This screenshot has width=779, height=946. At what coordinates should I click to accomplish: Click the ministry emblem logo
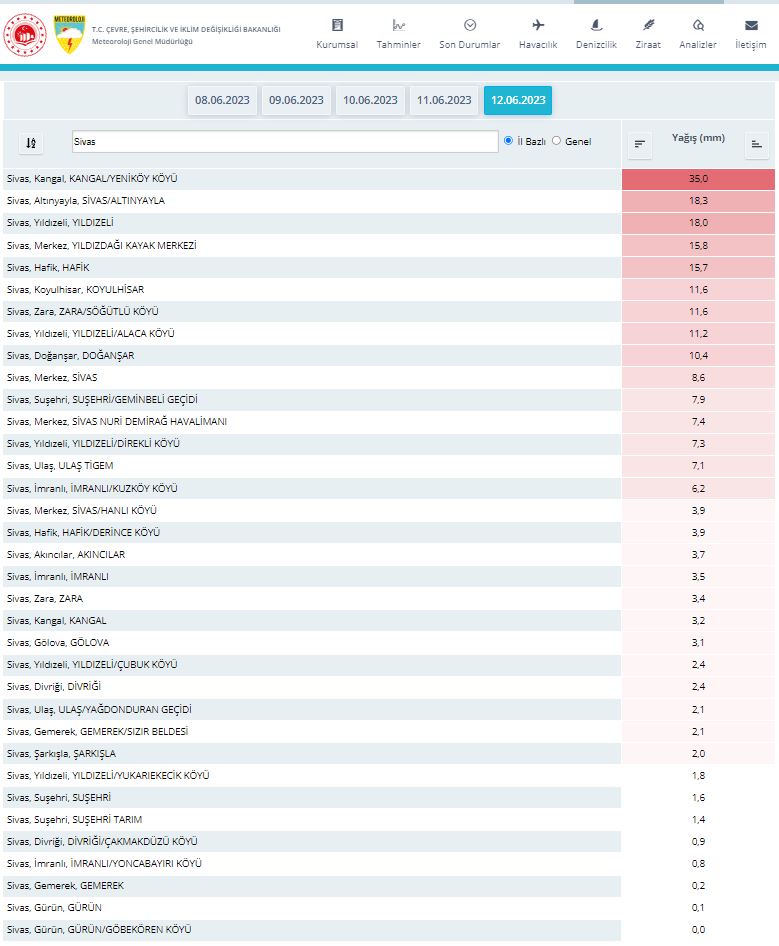pos(24,34)
